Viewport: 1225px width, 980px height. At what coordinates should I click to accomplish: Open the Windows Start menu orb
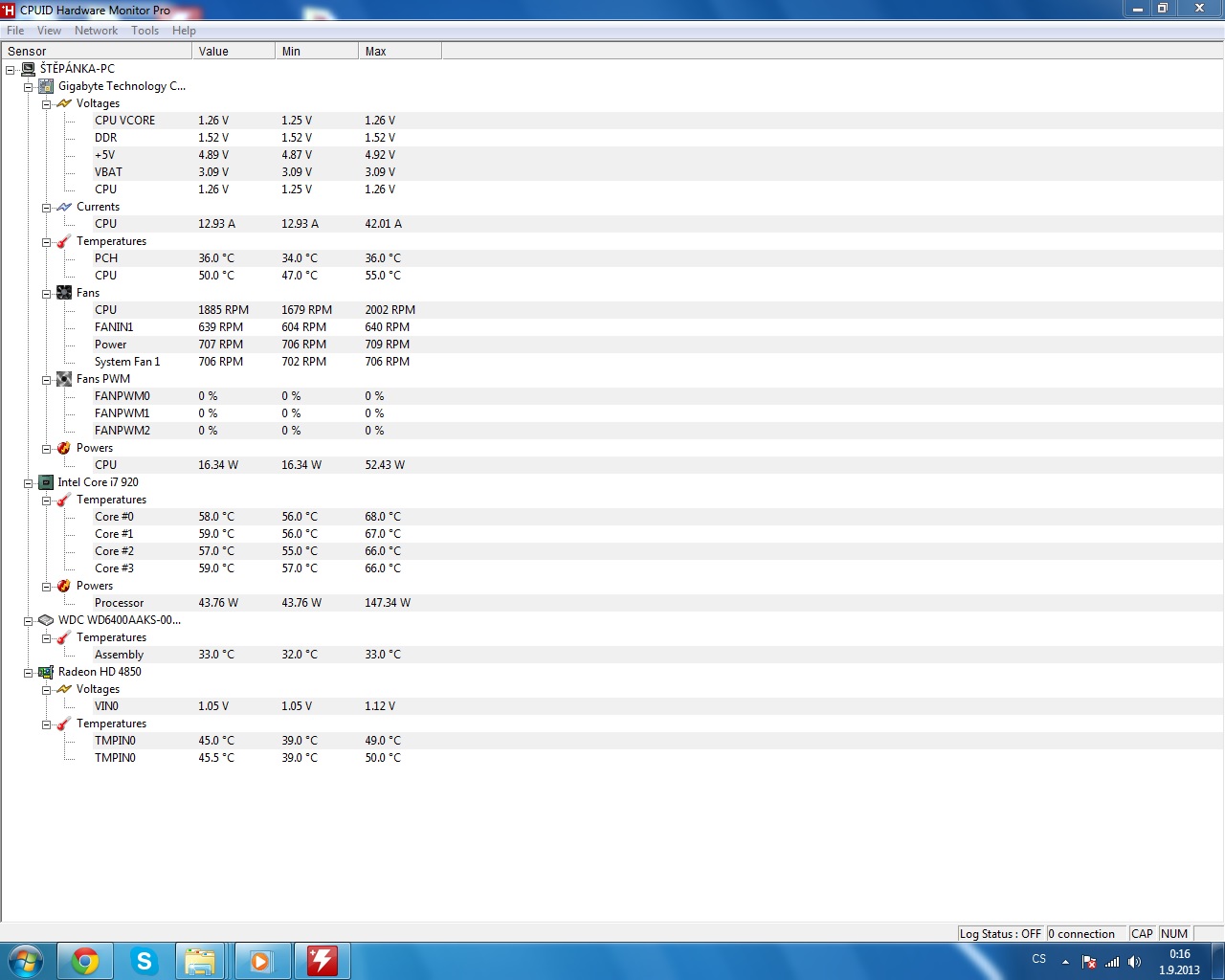click(x=26, y=961)
